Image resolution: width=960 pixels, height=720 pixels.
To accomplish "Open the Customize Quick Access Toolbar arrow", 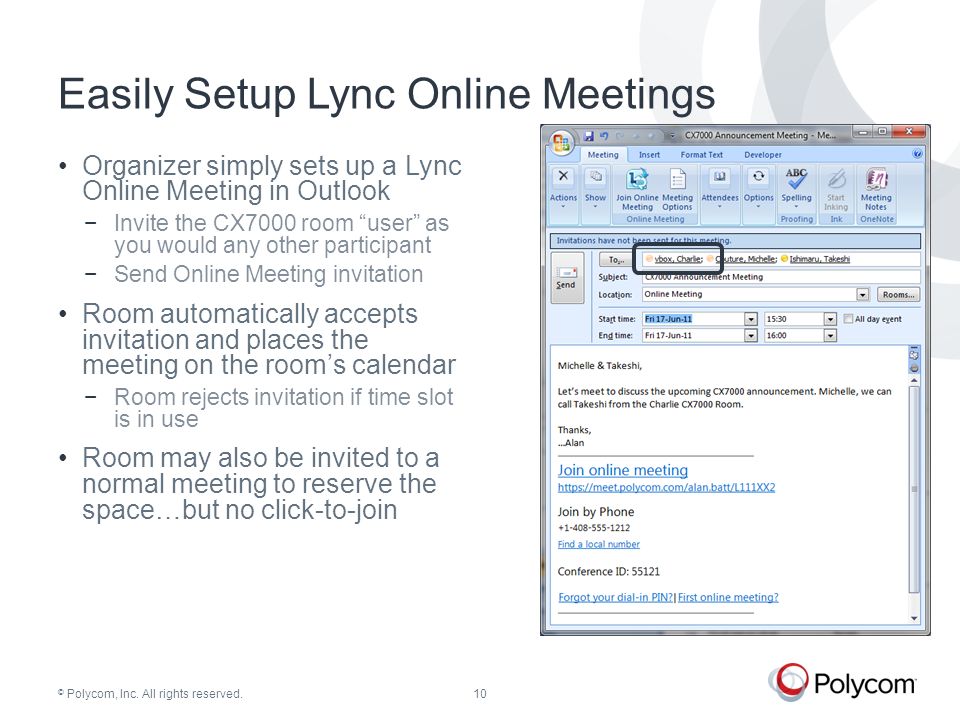I will [x=672, y=136].
